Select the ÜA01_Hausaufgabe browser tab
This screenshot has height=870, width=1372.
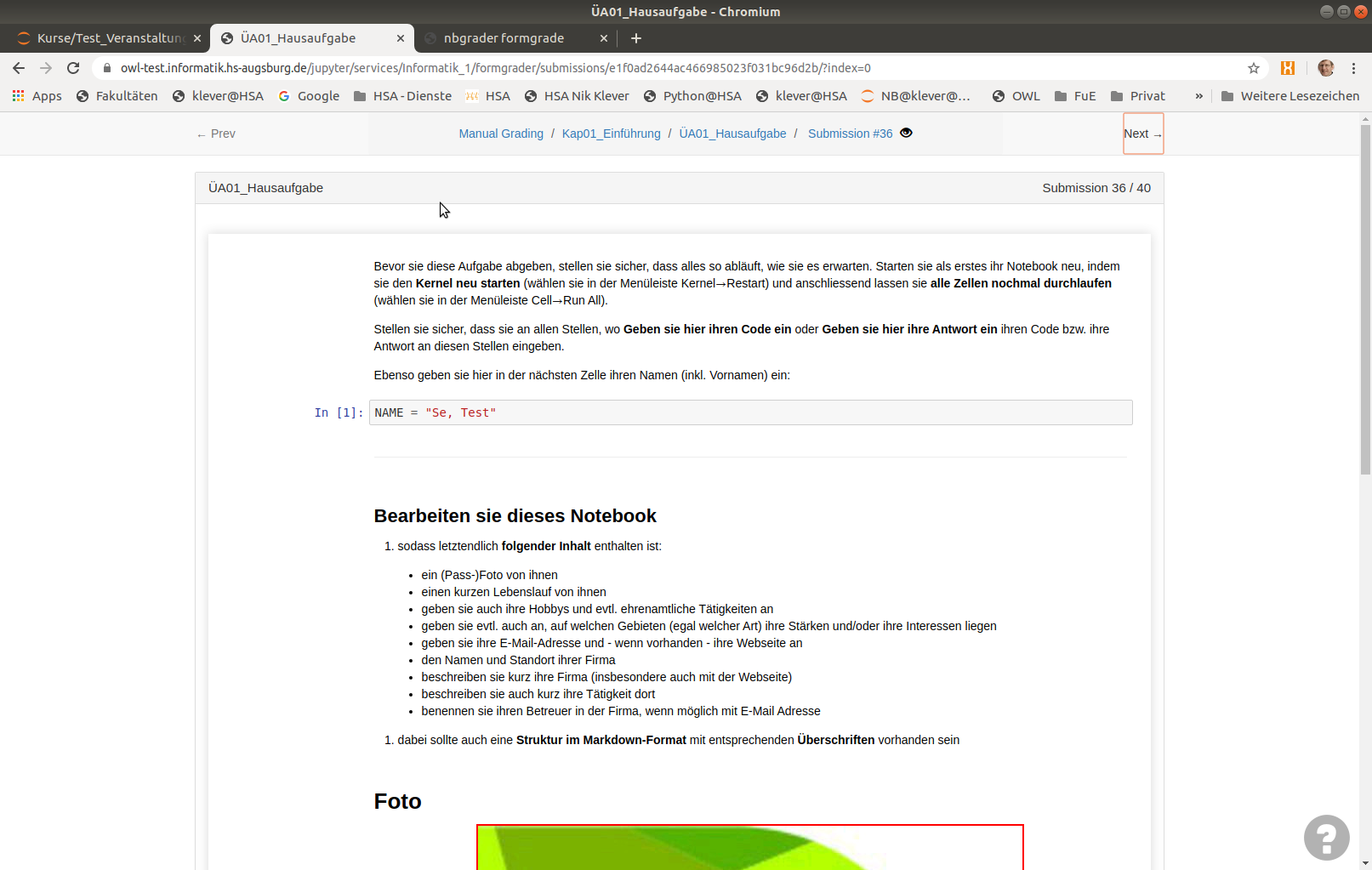[312, 38]
